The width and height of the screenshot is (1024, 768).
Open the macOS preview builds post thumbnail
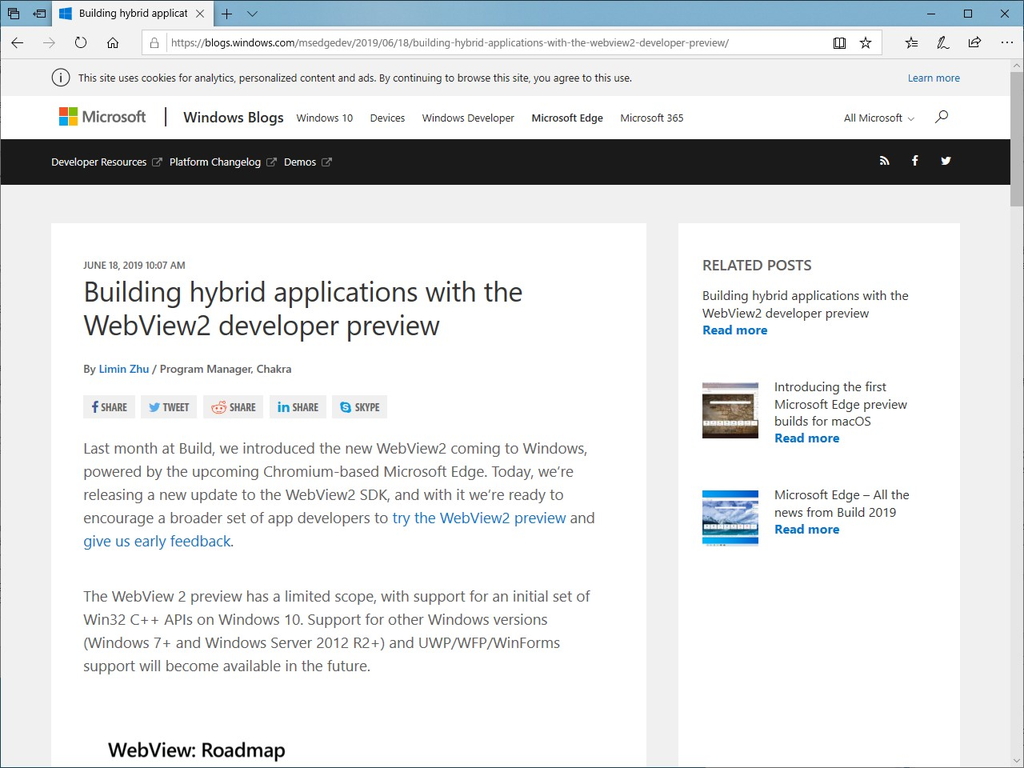[x=730, y=410]
